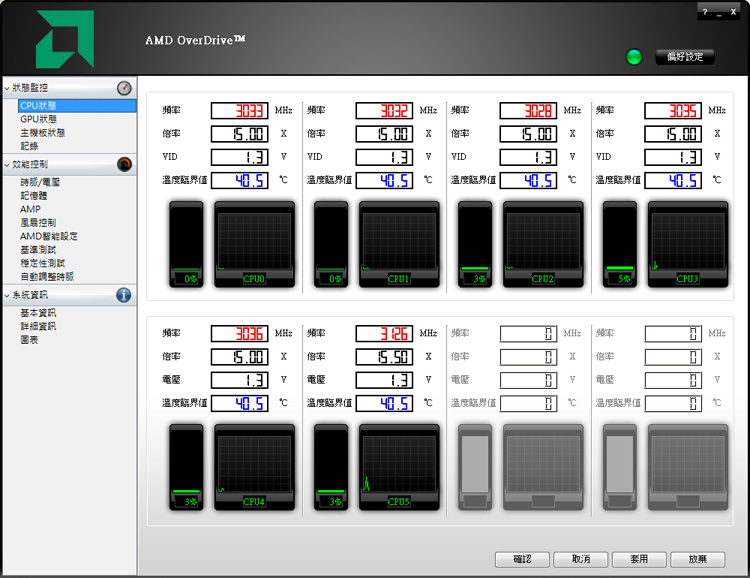Click the performance control speedometer icon

[124, 165]
